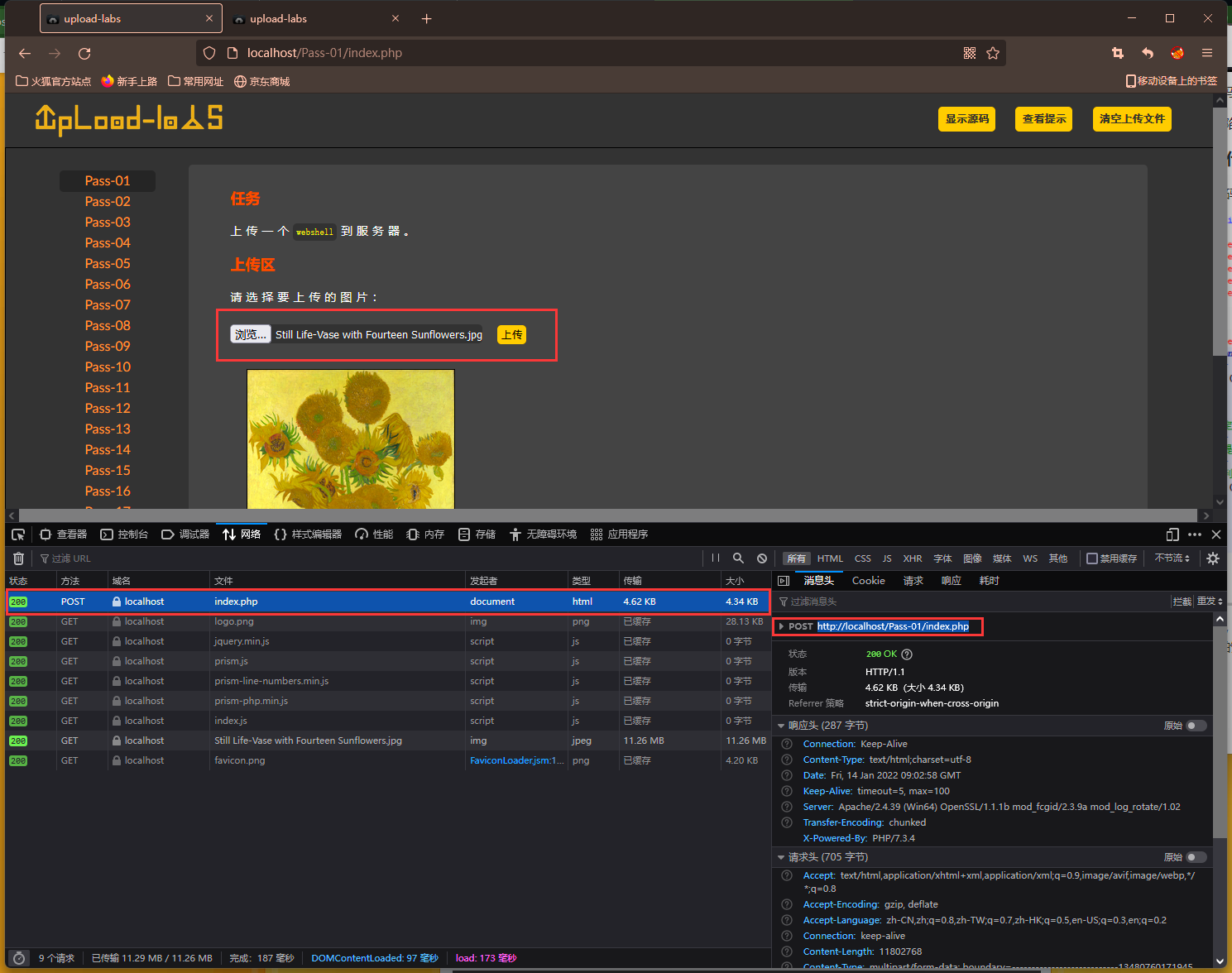Click the QR code icon in address bar
1232x973 pixels.
(970, 53)
